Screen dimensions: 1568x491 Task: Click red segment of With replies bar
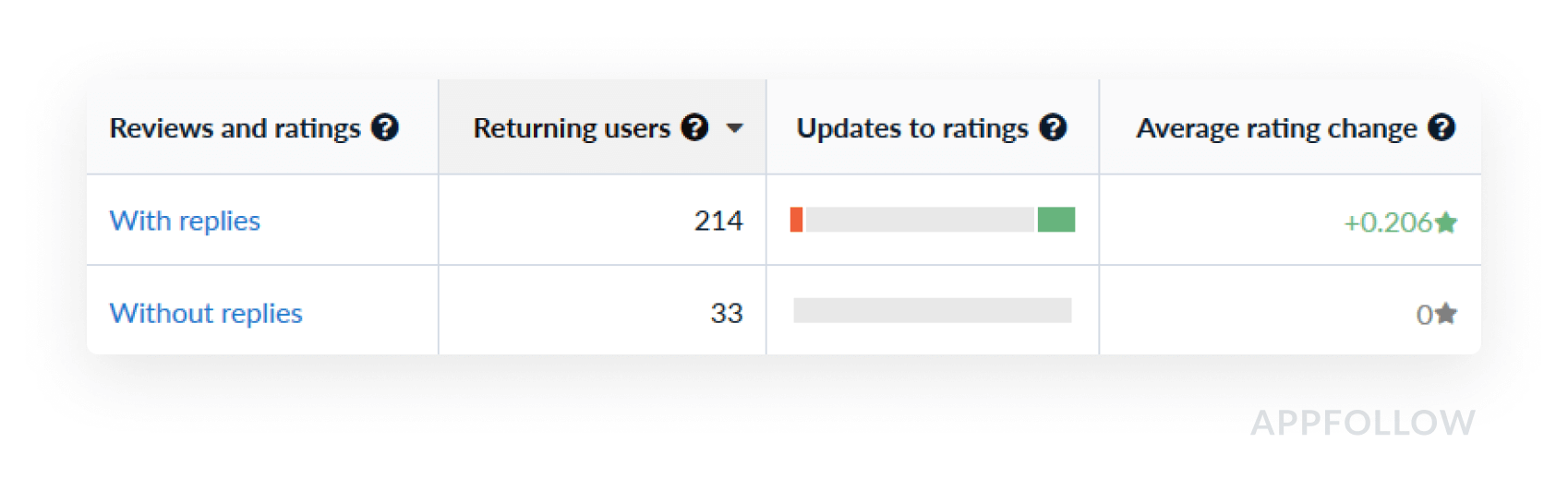[x=796, y=220]
